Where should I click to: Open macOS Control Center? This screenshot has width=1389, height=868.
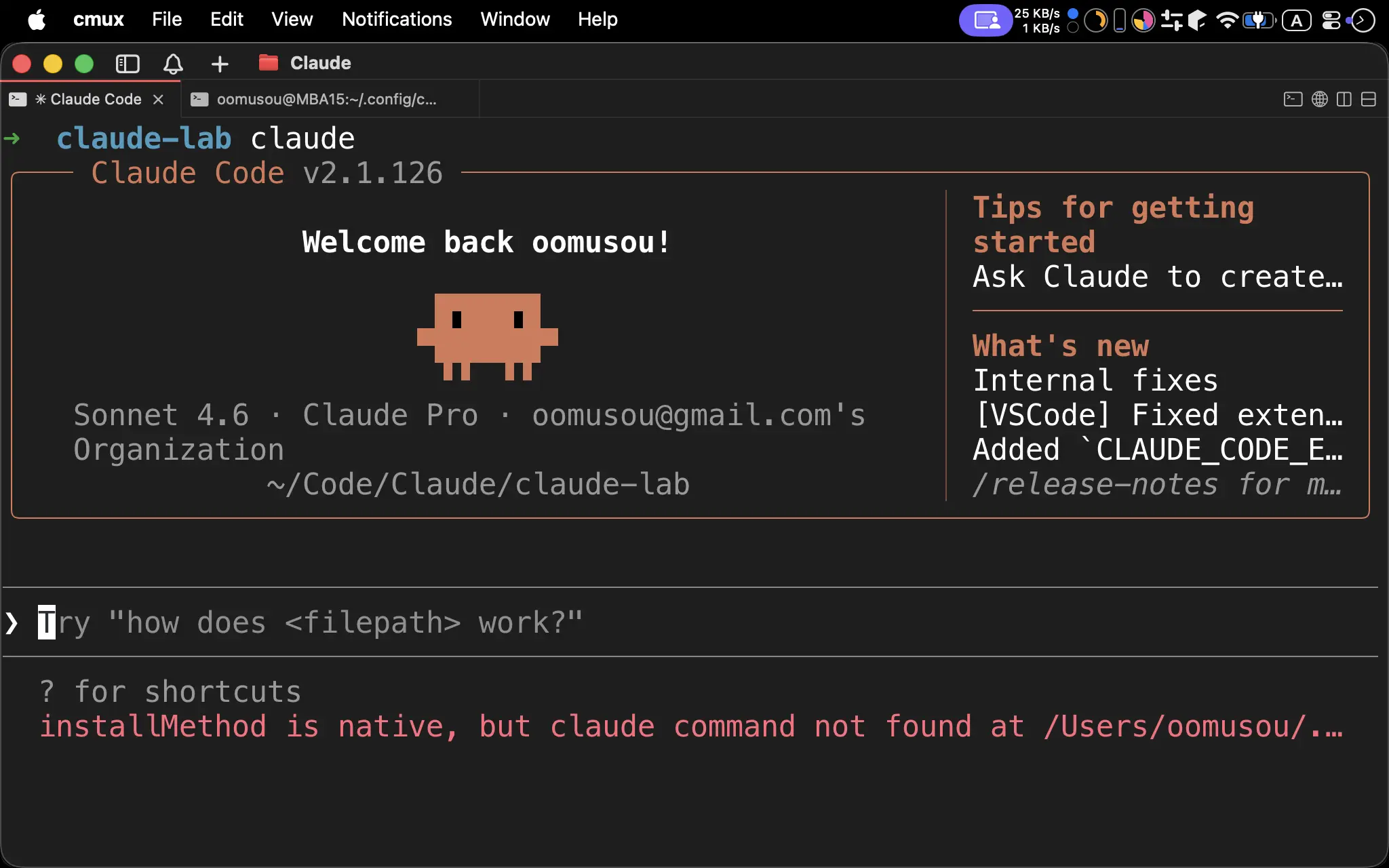coord(1332,20)
